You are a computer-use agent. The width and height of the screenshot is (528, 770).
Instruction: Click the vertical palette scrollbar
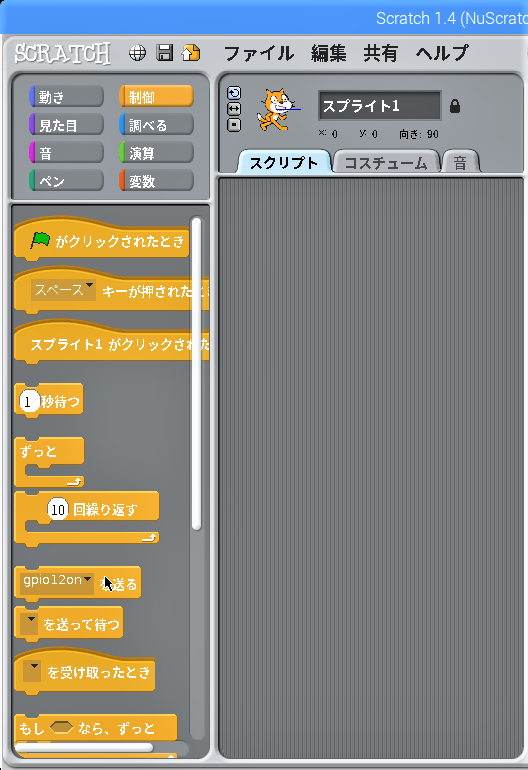tap(196, 374)
